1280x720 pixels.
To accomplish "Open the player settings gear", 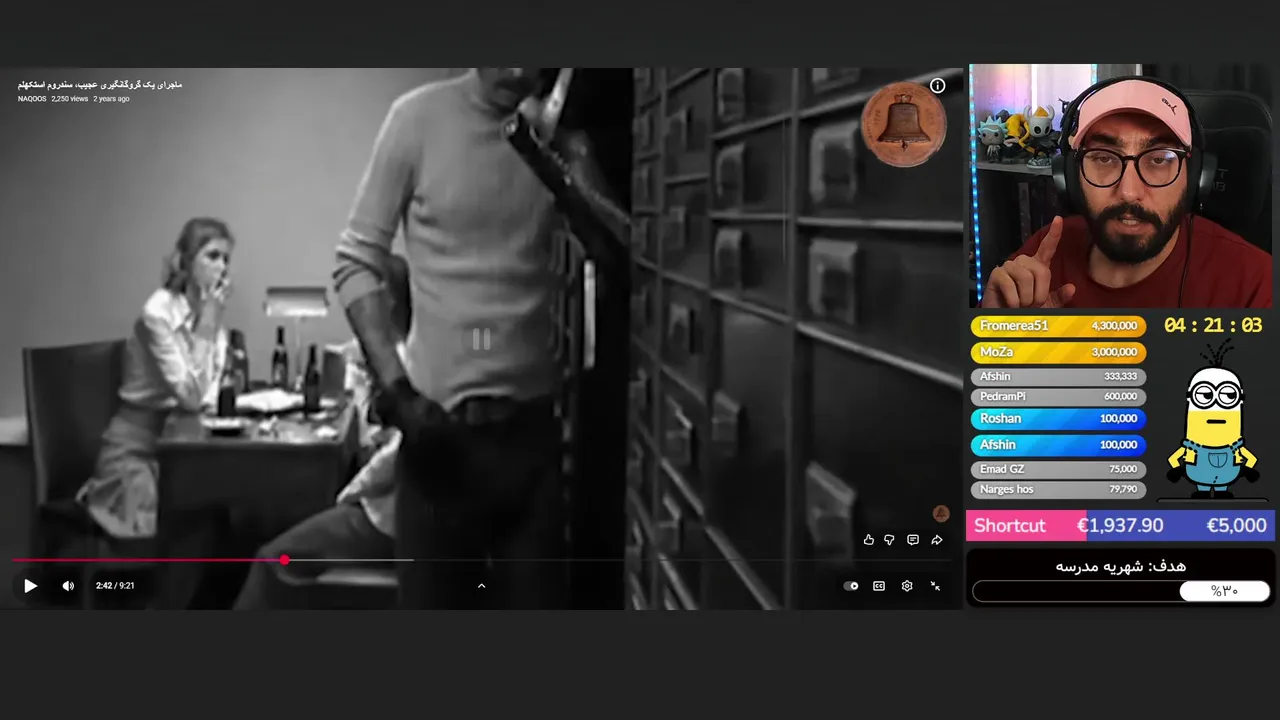I will (x=907, y=586).
